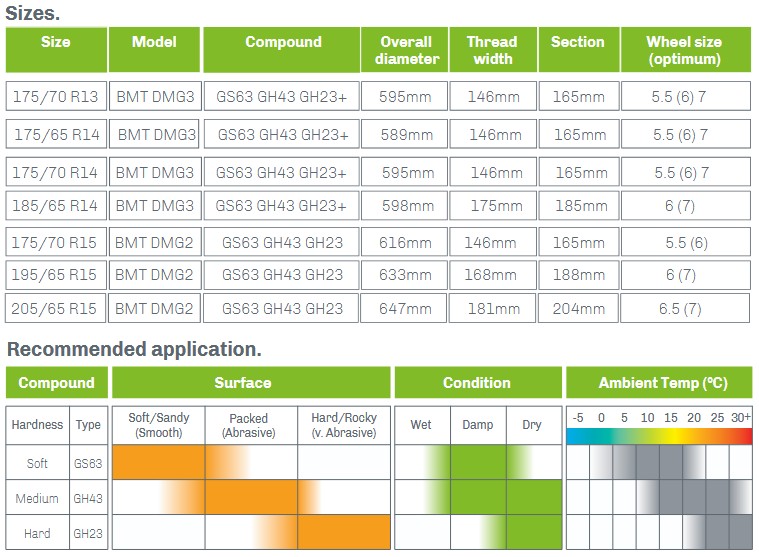759x557 pixels.
Task: Click the 647mm overall diameter cell
Action: (404, 308)
